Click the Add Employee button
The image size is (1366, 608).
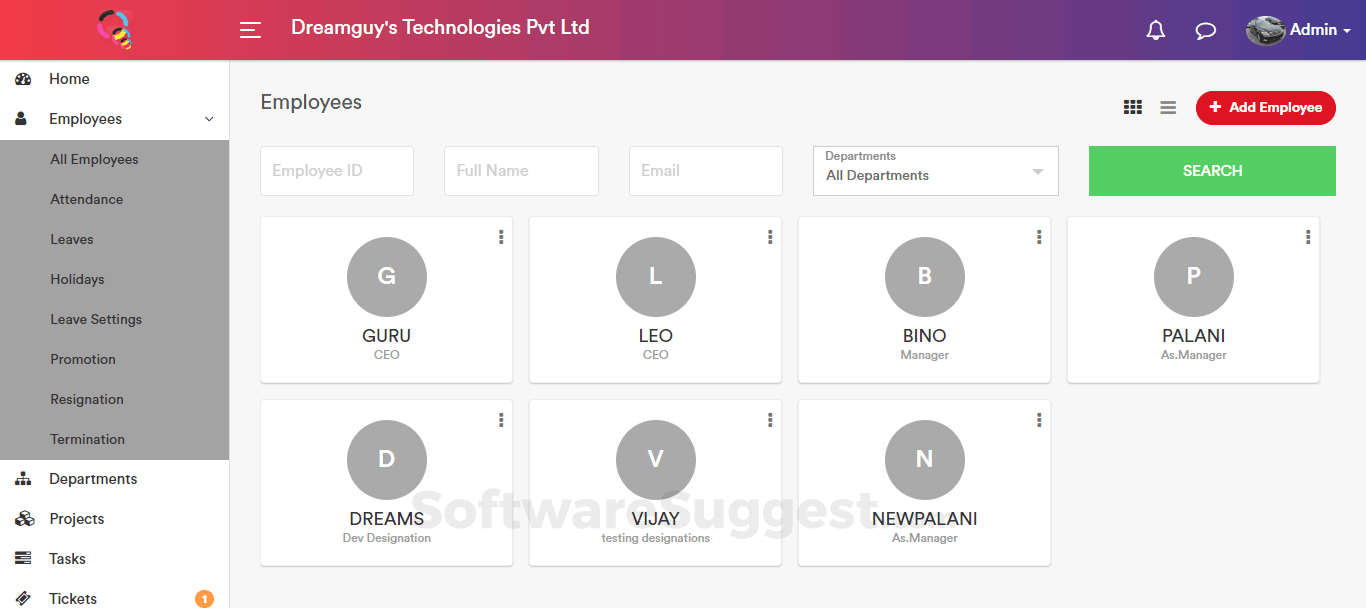(x=1265, y=107)
